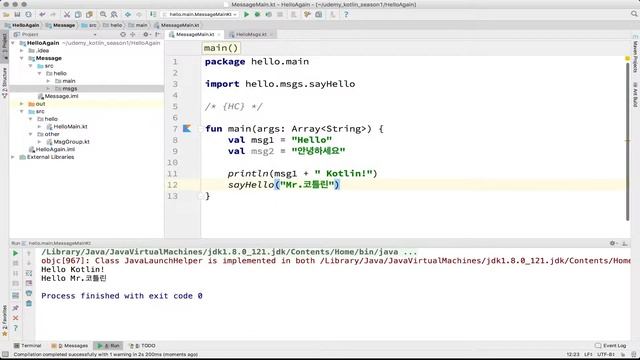Click the Paste icon in toolbar
This screenshot has height=360, width=640.
[x=89, y=14]
